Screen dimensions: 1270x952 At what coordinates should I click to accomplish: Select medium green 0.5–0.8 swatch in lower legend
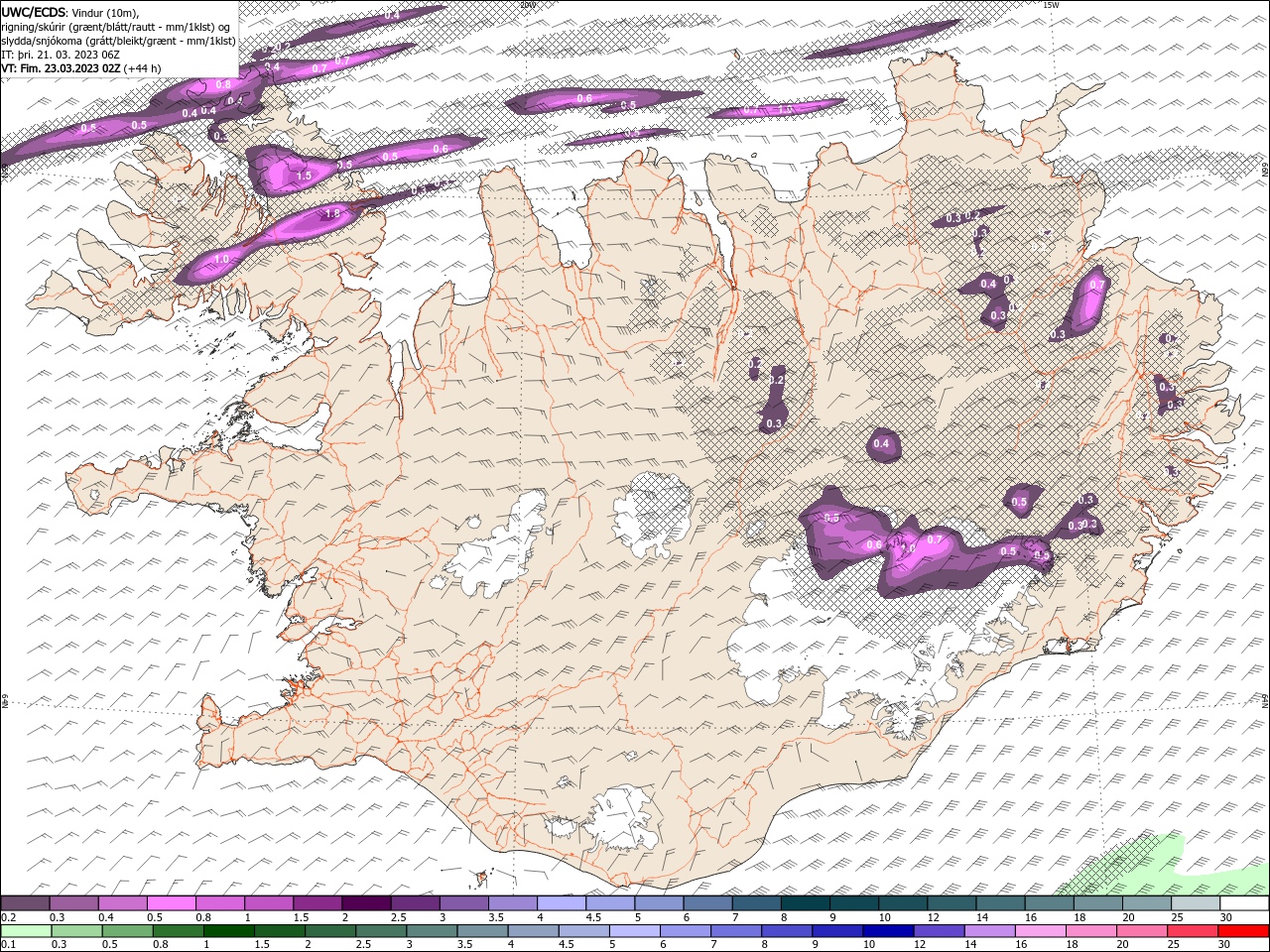(x=128, y=931)
